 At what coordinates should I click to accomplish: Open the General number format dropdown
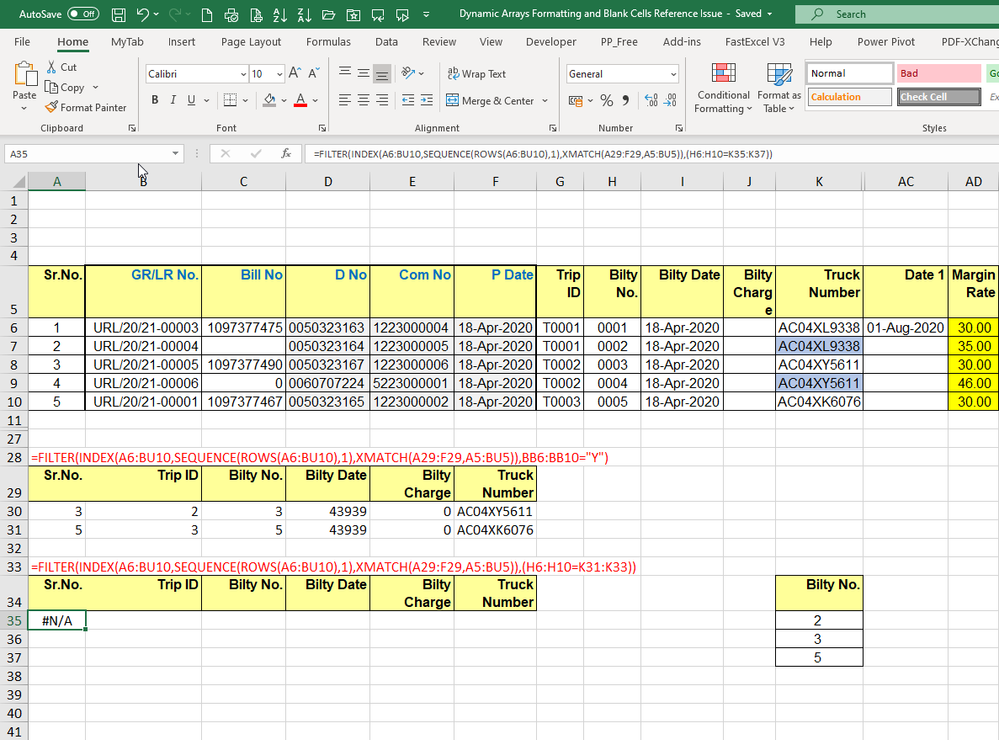pos(673,75)
